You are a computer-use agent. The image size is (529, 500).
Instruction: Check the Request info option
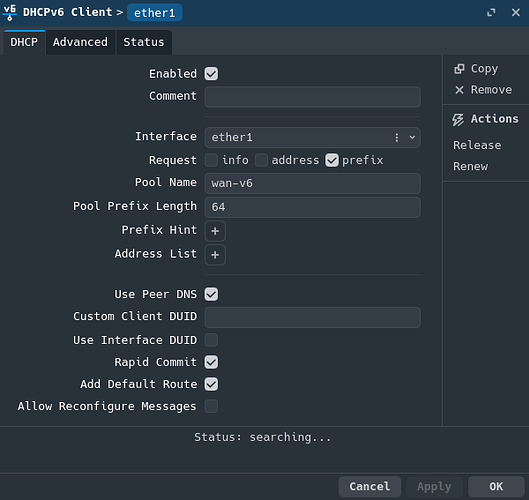pyautogui.click(x=211, y=160)
